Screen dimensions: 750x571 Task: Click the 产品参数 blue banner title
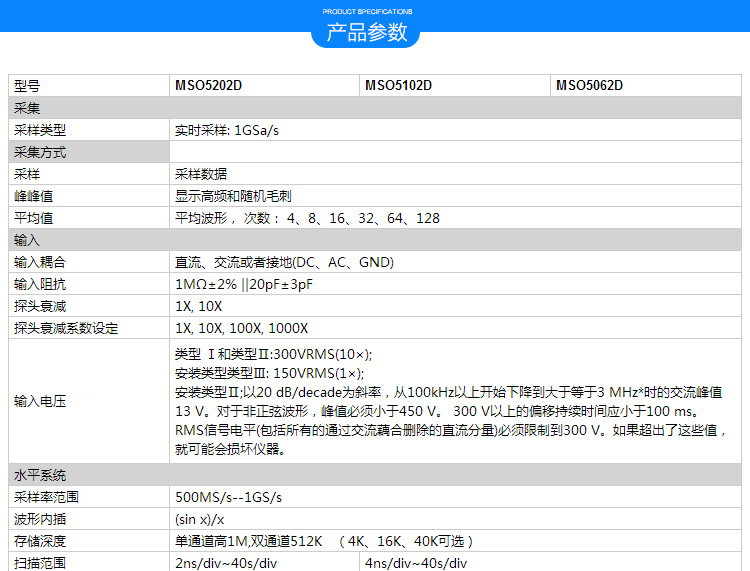[367, 32]
